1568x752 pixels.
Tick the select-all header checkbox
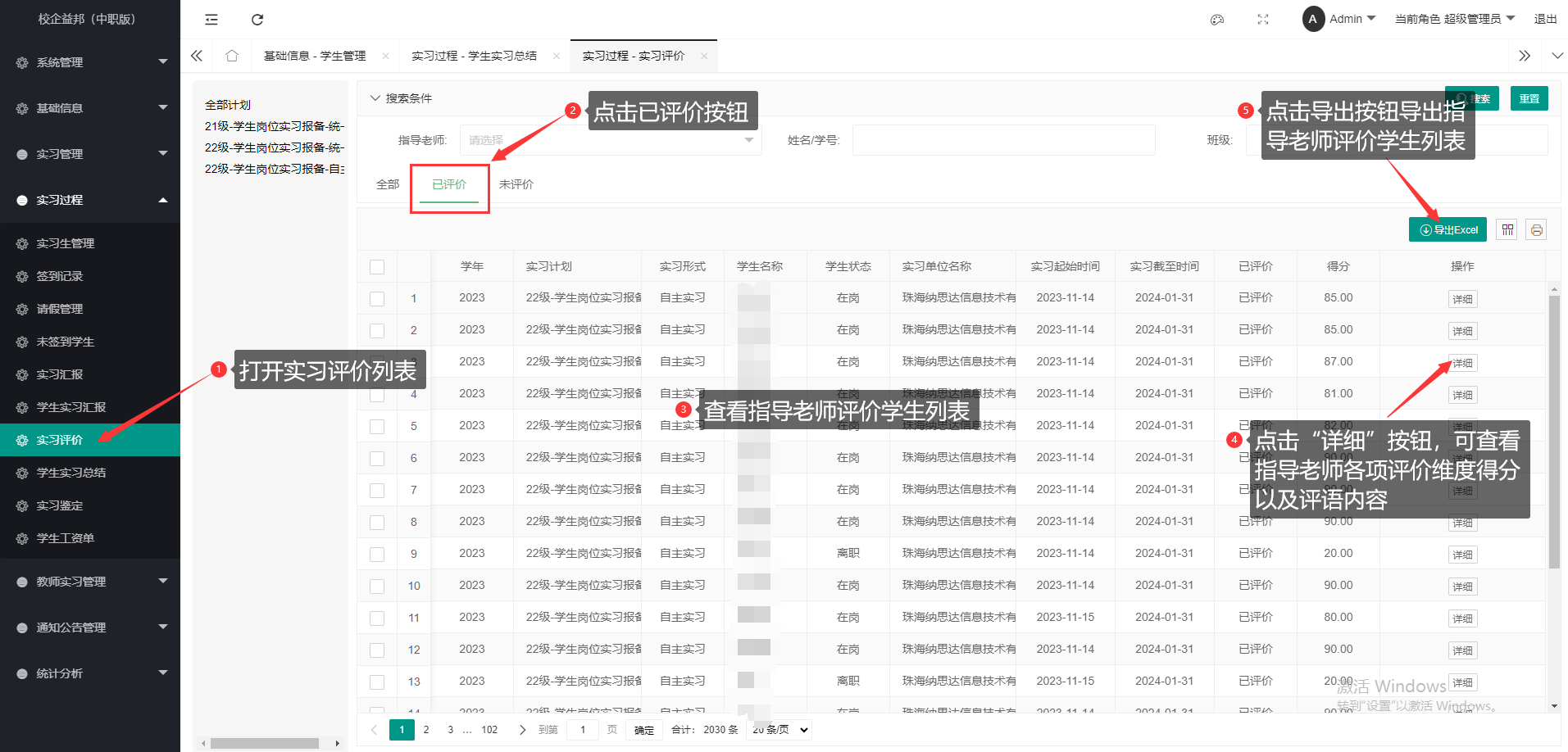(x=377, y=267)
